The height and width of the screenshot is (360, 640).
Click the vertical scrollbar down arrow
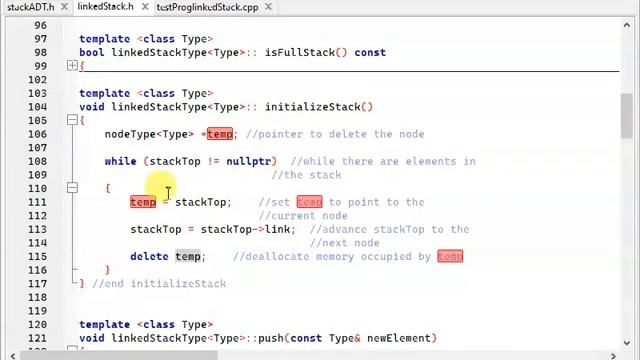[627, 343]
